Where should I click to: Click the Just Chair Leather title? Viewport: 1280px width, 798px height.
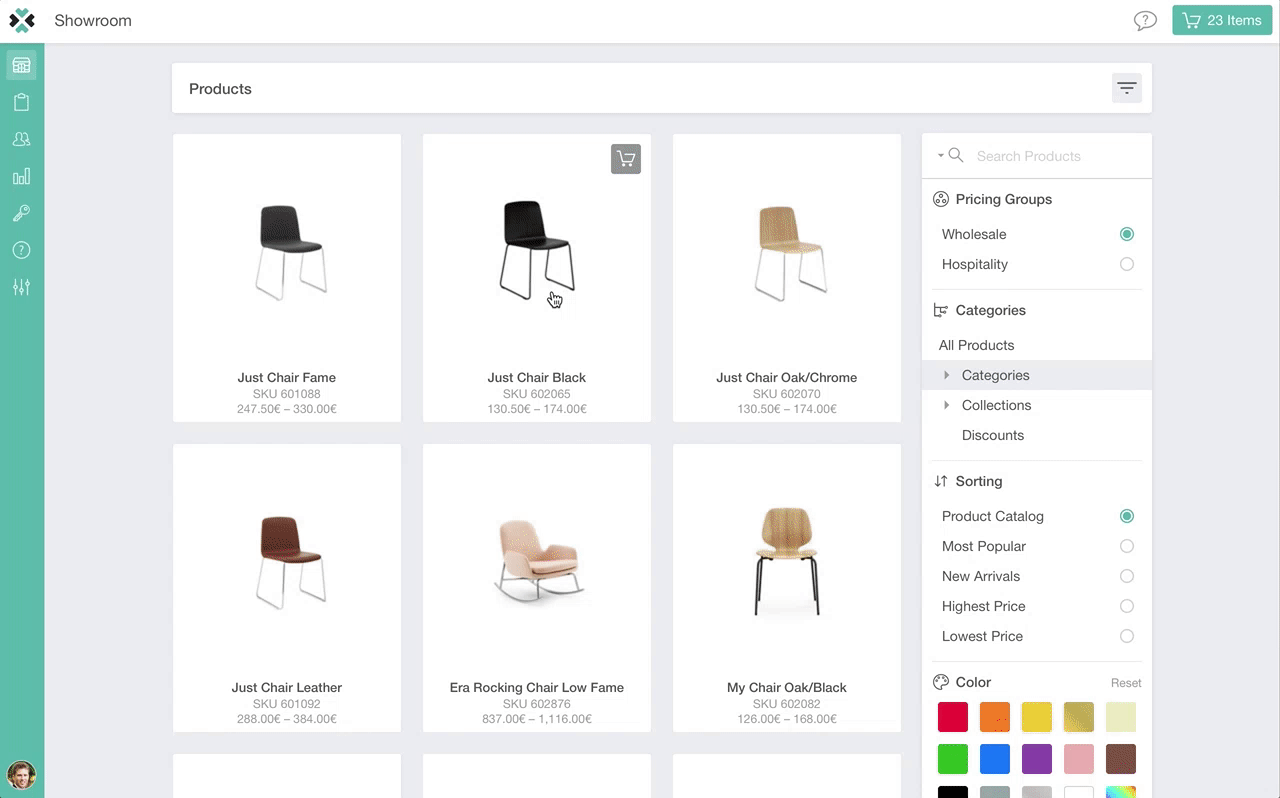pos(287,687)
